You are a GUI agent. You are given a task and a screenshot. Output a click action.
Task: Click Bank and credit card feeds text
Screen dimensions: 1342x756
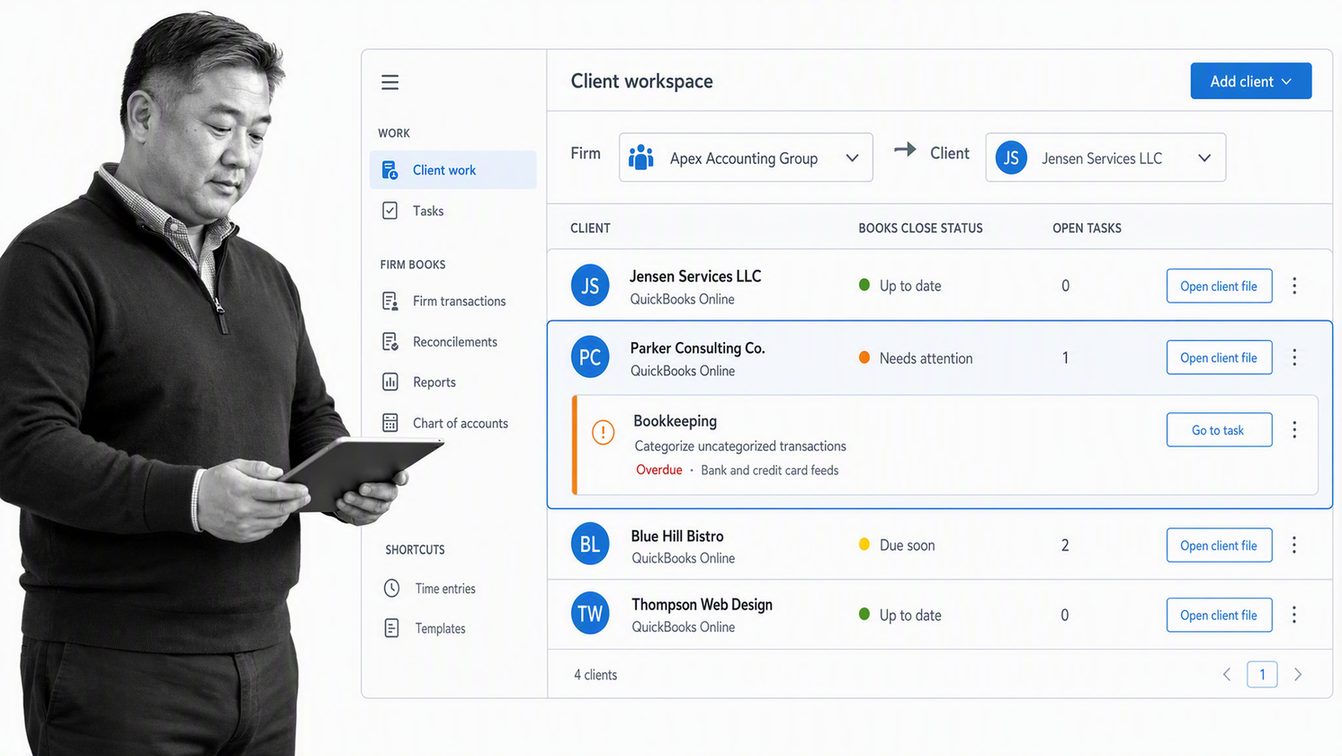click(x=770, y=470)
